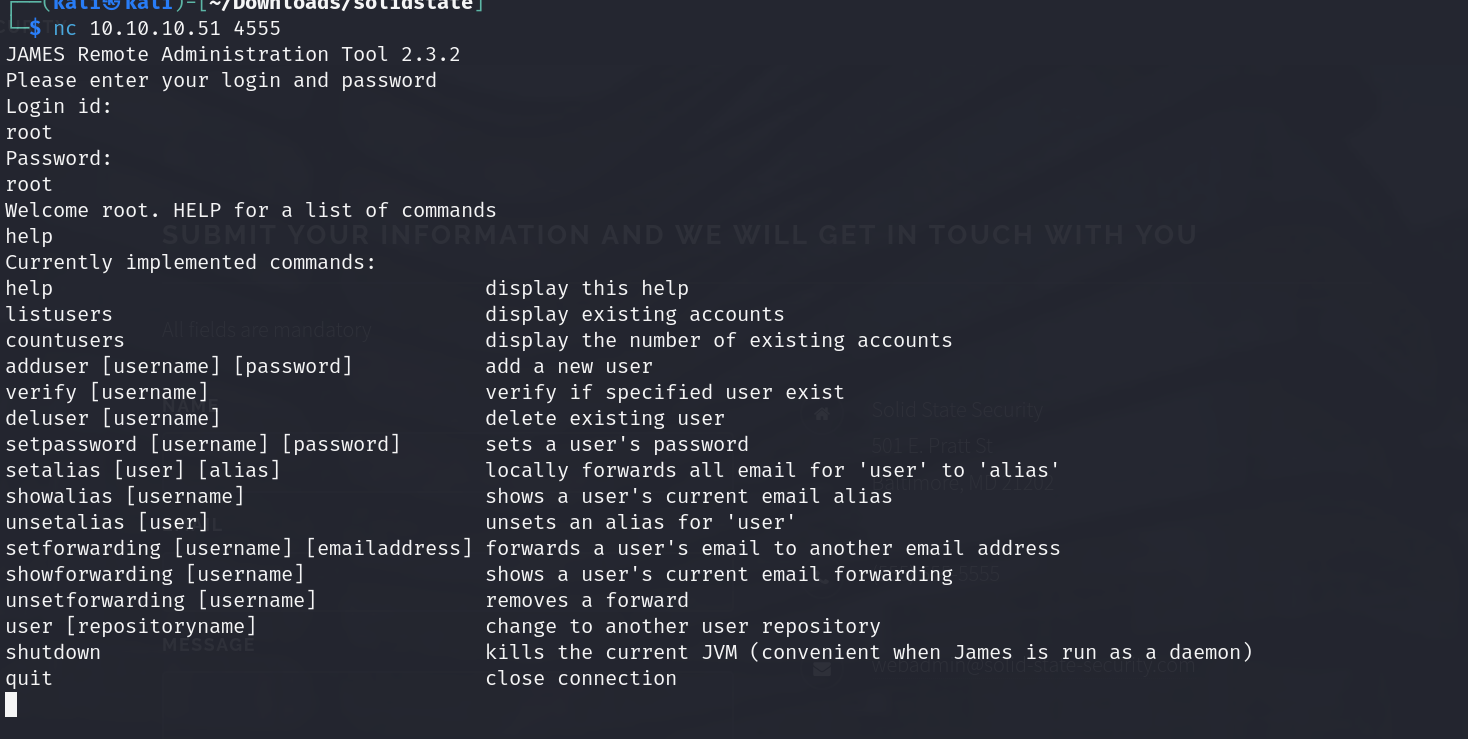Click the terminal cursor block at bottom
Viewport: 1468px width, 739px height.
11,704
